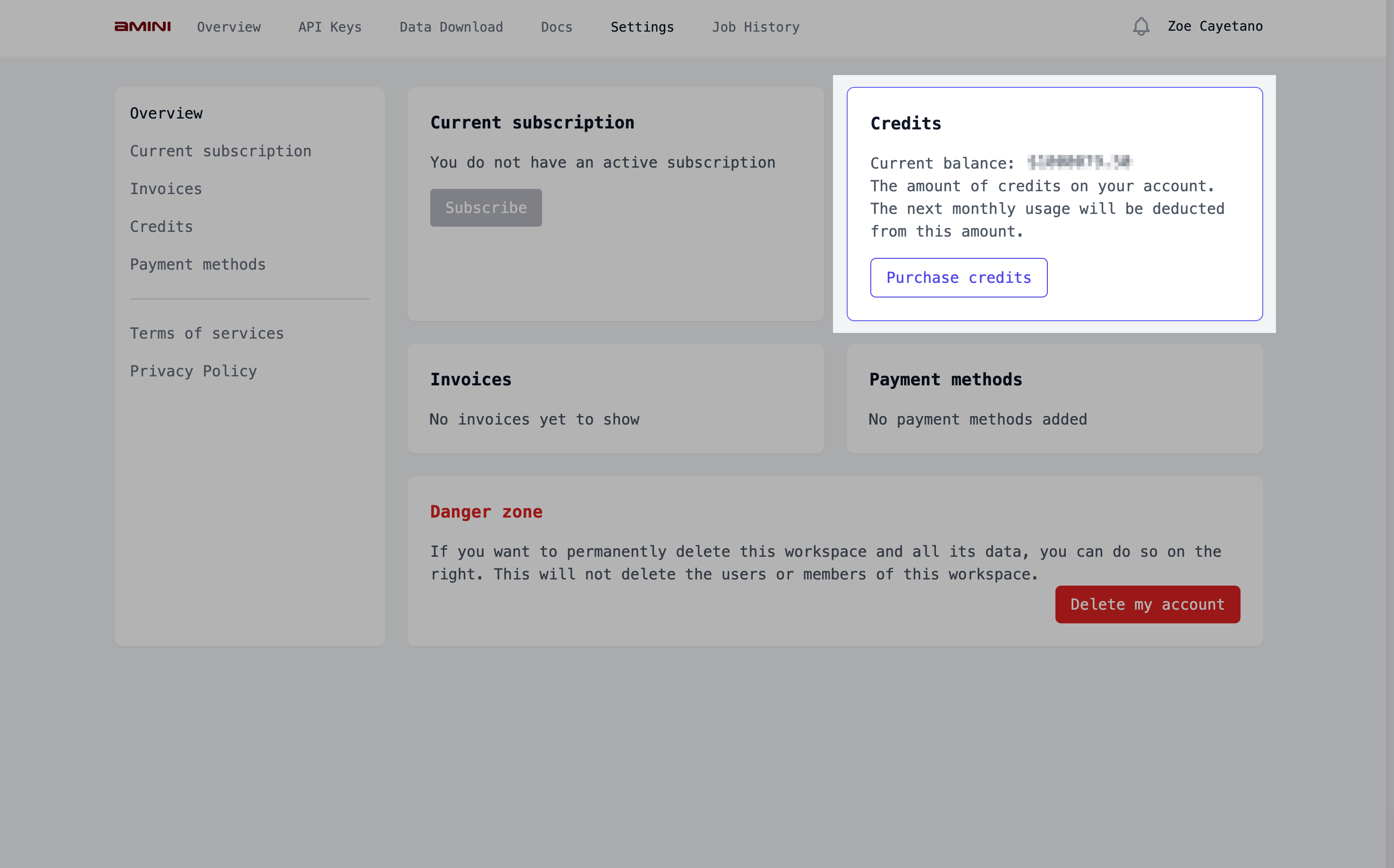The image size is (1394, 868).
Task: Open the Data Download page
Action: (451, 27)
